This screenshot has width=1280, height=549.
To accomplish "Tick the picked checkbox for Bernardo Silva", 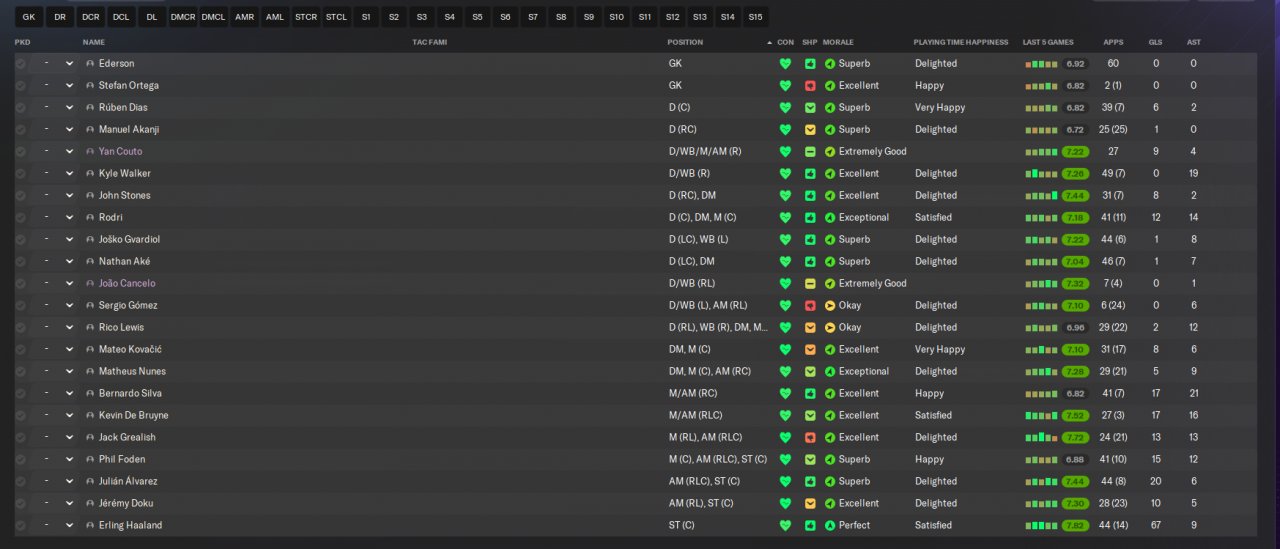I will pos(20,393).
